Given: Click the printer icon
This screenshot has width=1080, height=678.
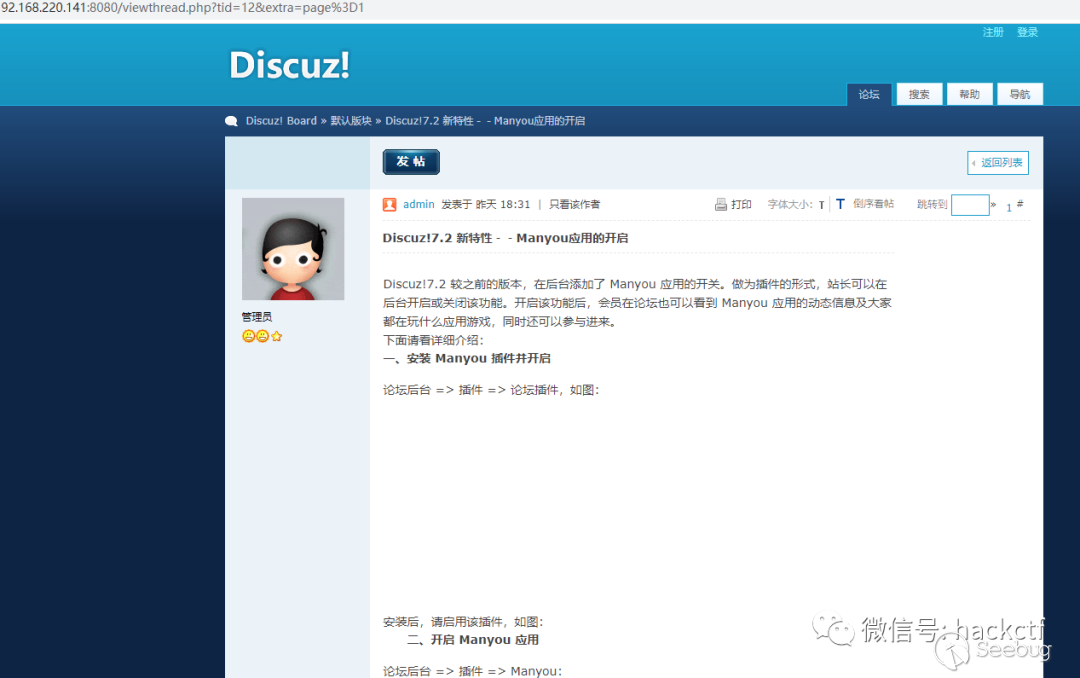Looking at the screenshot, I should pyautogui.click(x=720, y=205).
